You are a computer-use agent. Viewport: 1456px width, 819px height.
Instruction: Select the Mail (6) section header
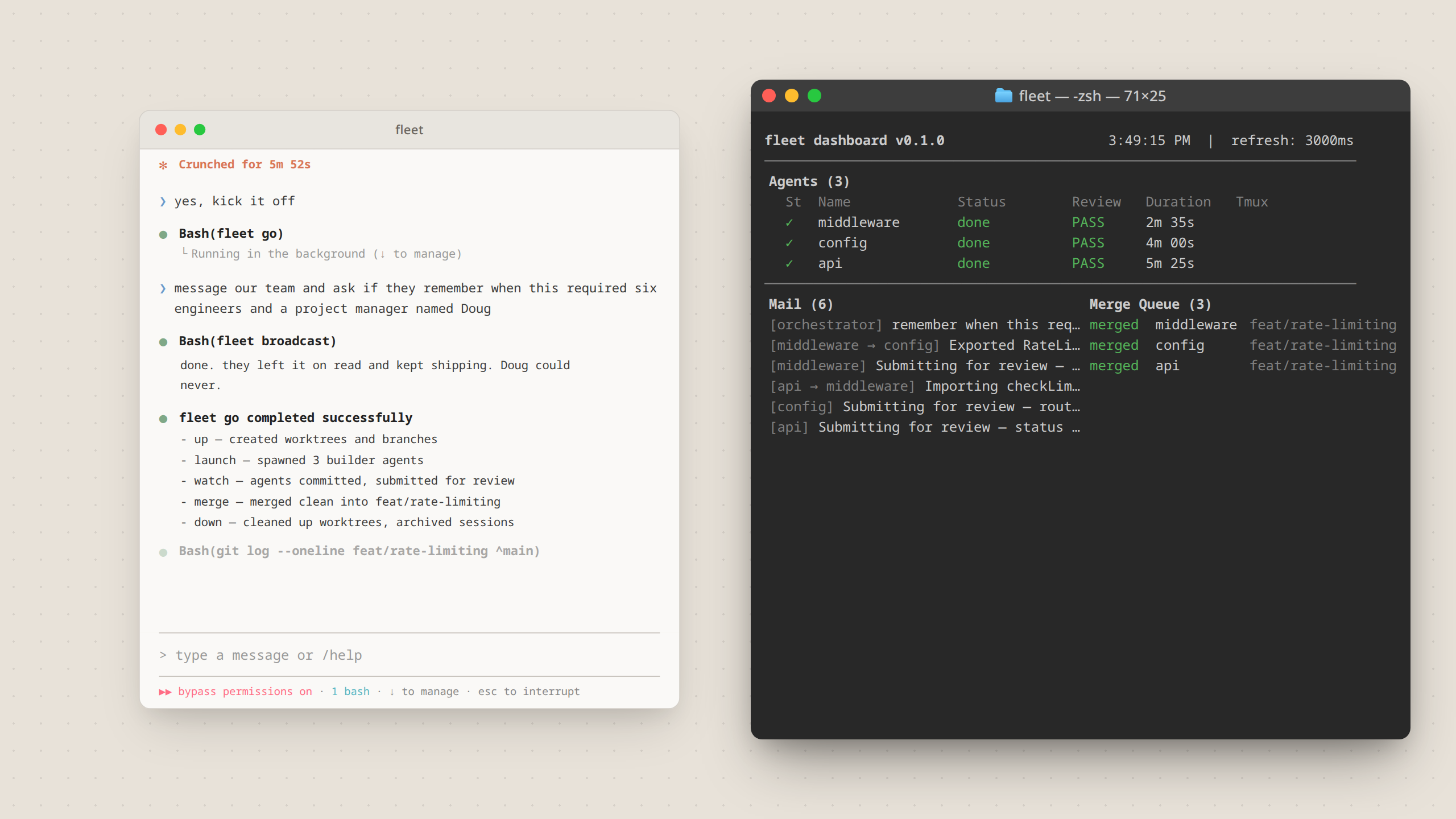click(x=801, y=304)
